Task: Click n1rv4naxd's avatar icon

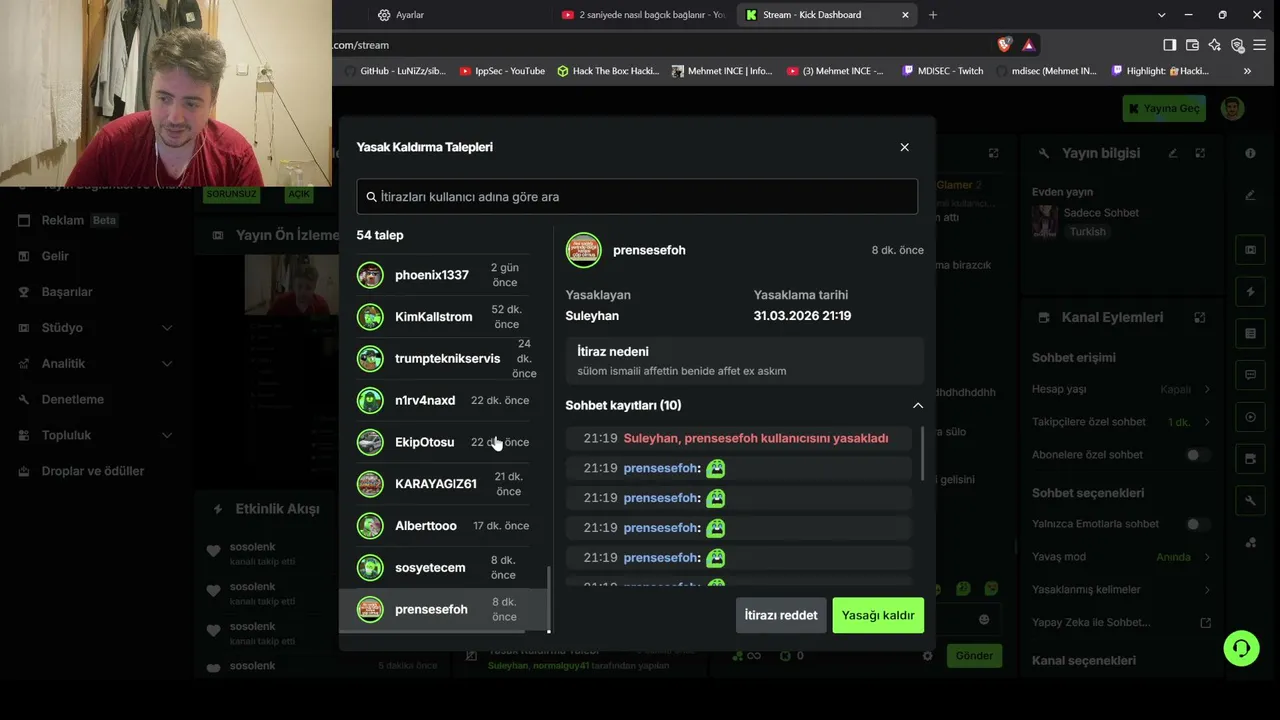Action: [x=371, y=401]
